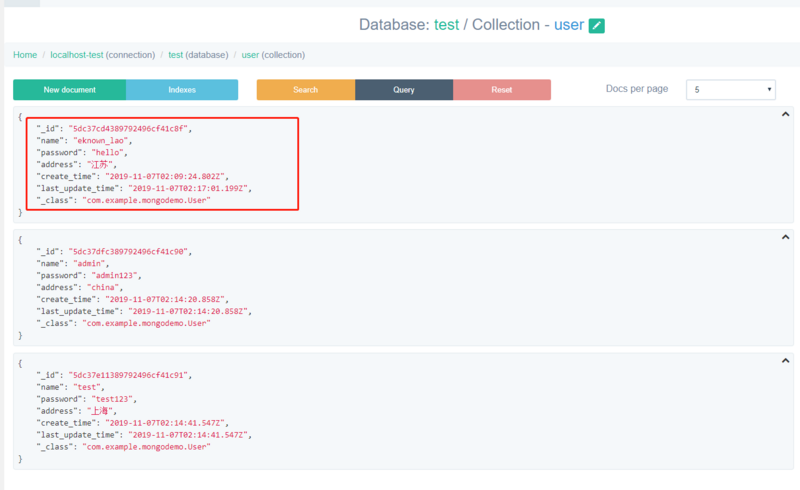This screenshot has width=800, height=490.
Task: Collapse the admin document with its chevron
Action: coord(785,237)
